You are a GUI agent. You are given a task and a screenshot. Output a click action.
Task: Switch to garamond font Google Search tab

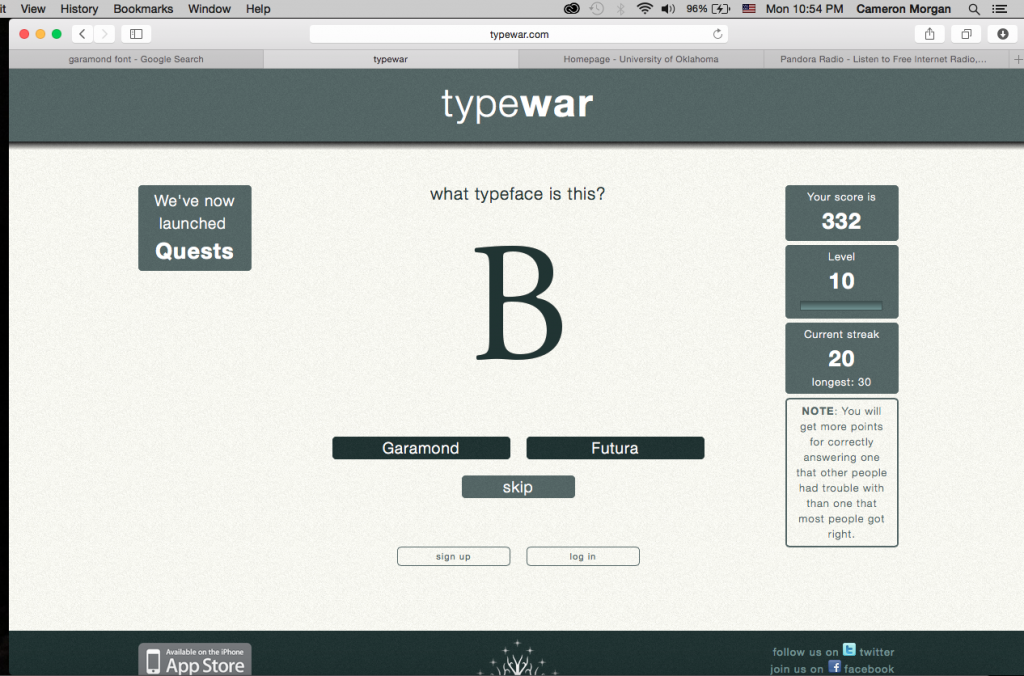tap(136, 59)
